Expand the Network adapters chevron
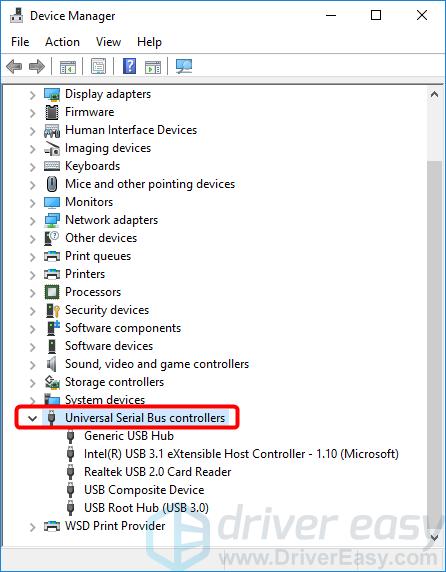Image resolution: width=446 pixels, height=572 pixels. 33,221
